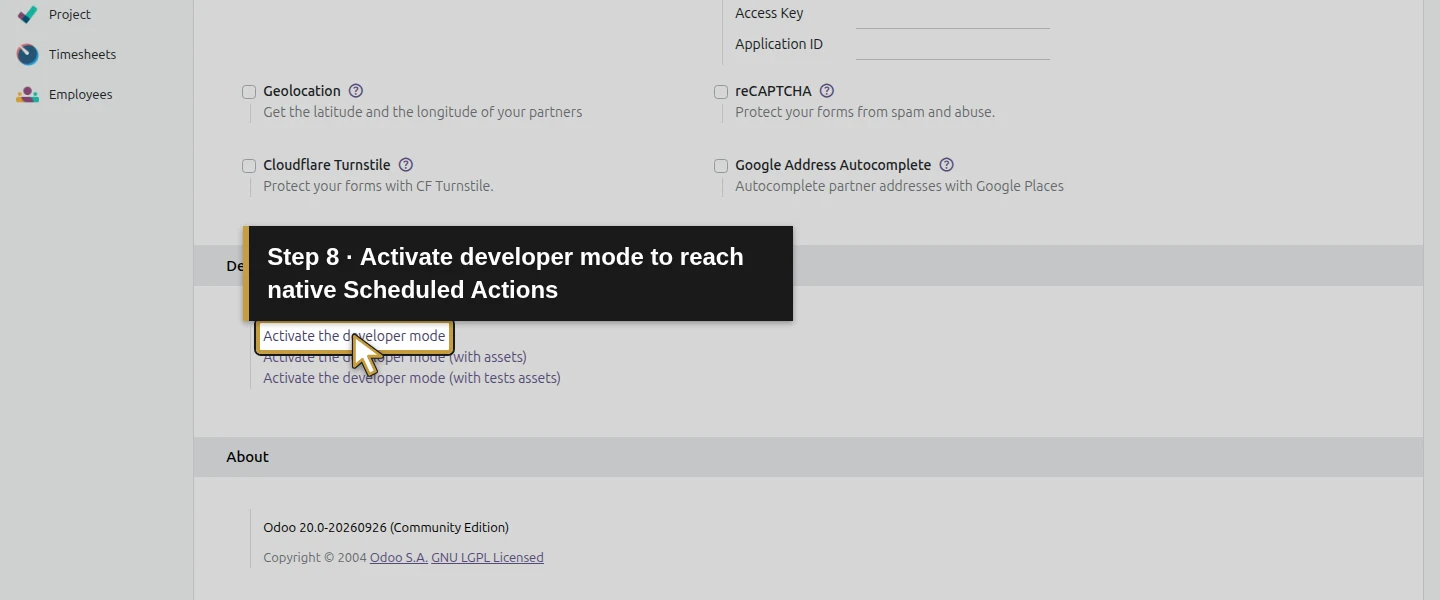This screenshot has width=1440, height=600.
Task: Focus the Access Key input field
Action: pyautogui.click(x=952, y=14)
